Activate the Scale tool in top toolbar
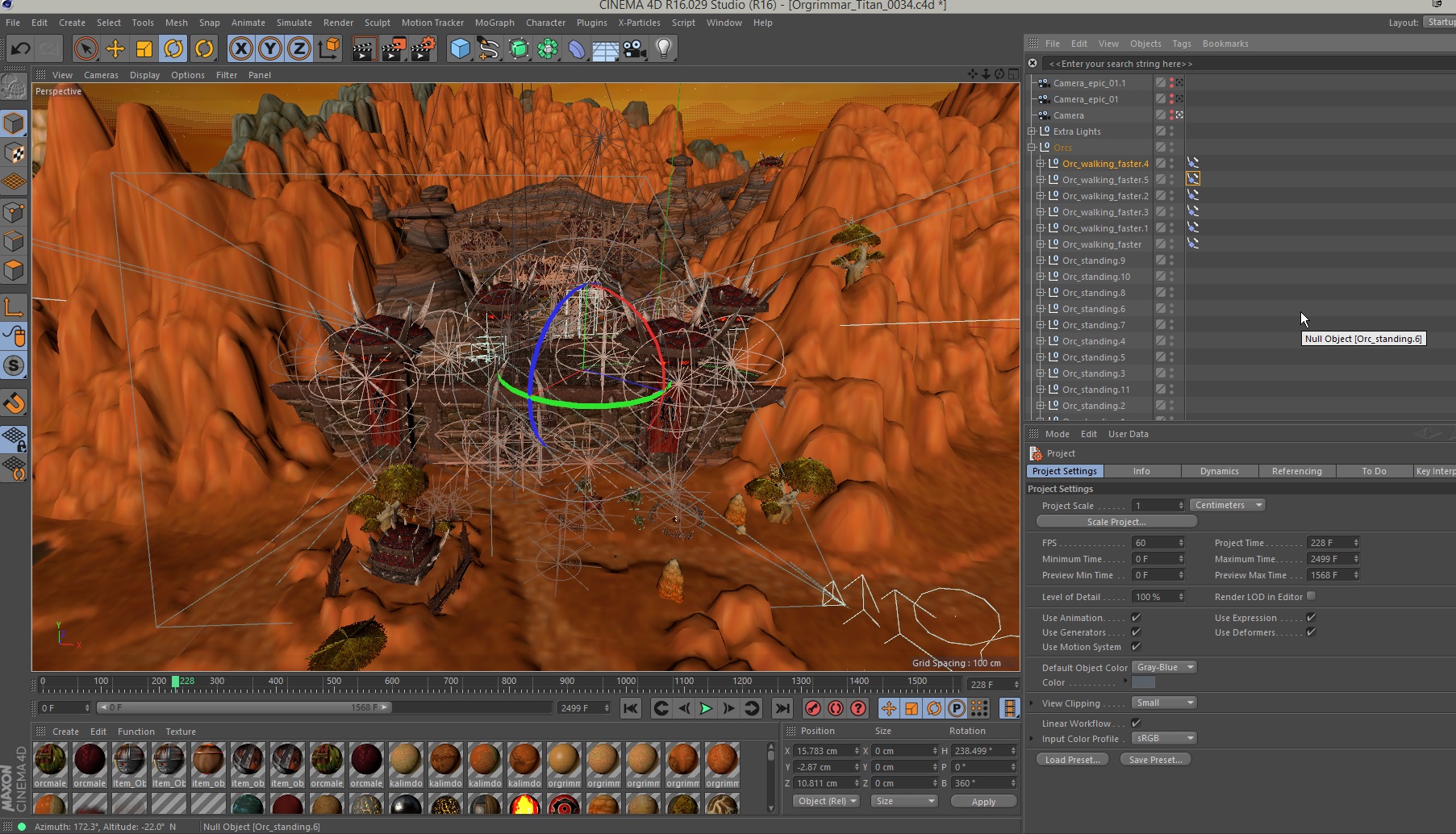 (x=144, y=49)
